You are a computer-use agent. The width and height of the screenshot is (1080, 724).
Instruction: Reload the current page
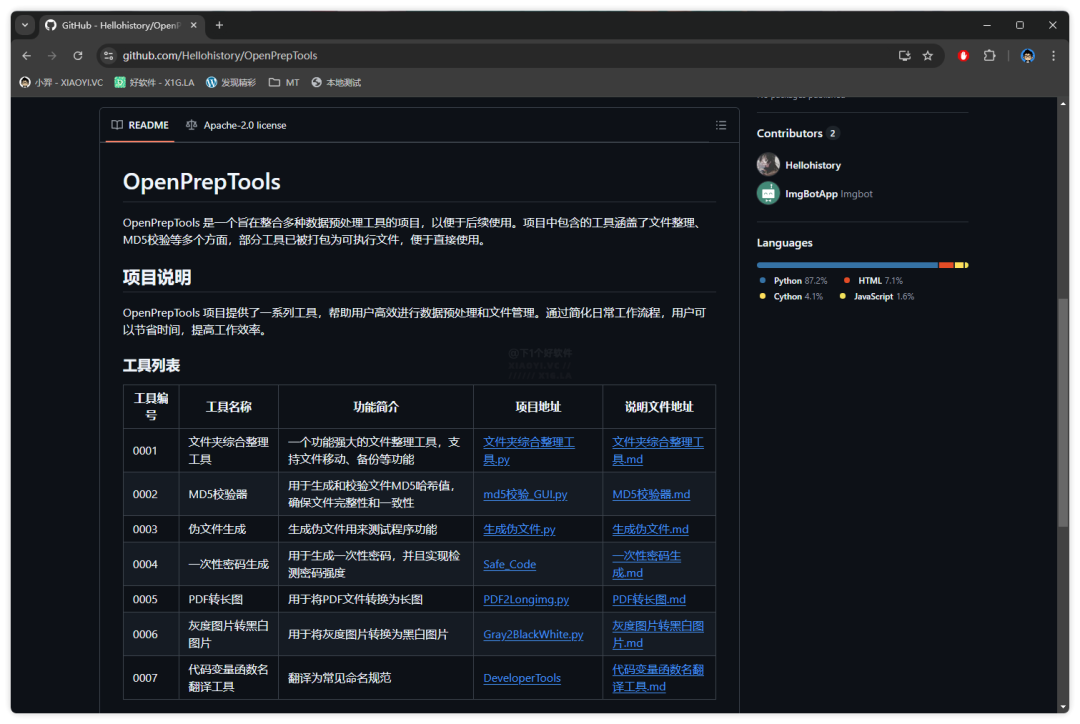[78, 56]
